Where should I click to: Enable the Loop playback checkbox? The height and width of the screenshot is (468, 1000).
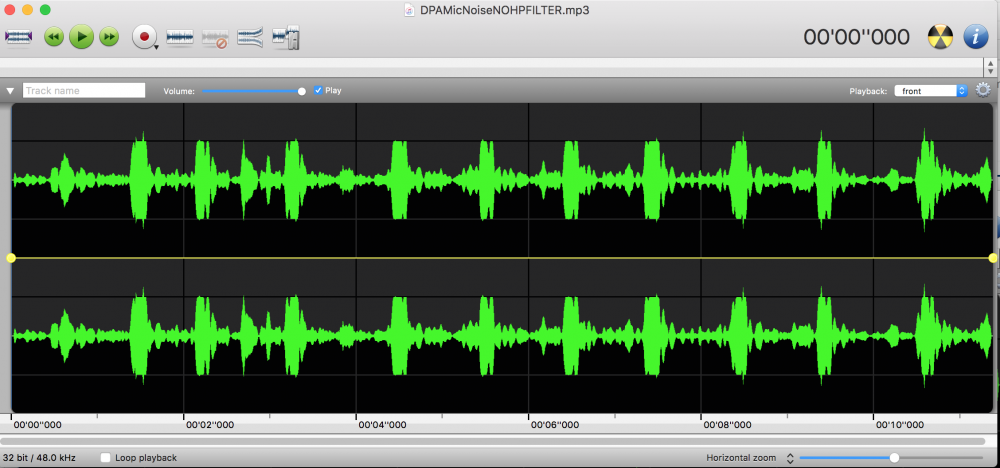[106, 458]
